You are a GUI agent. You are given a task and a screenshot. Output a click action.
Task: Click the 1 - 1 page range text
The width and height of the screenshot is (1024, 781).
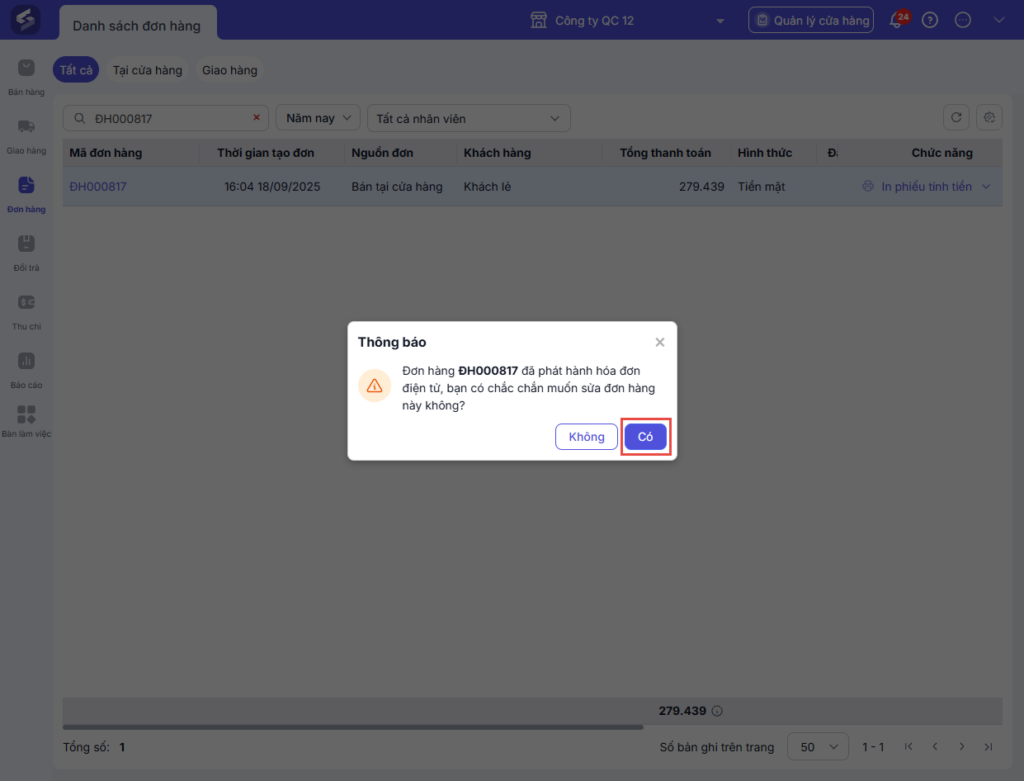pos(872,747)
